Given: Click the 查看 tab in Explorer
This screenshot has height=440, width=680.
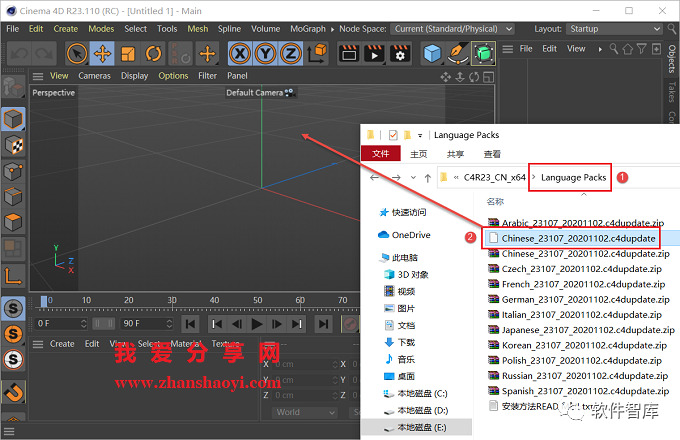Looking at the screenshot, I should pyautogui.click(x=492, y=154).
